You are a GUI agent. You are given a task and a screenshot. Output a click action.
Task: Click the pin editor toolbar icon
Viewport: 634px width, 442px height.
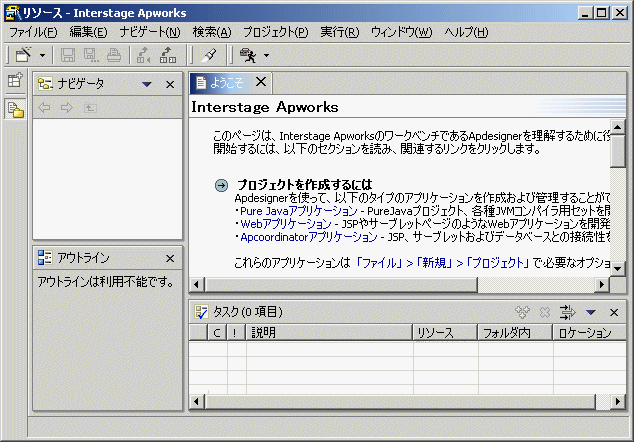tap(209, 55)
